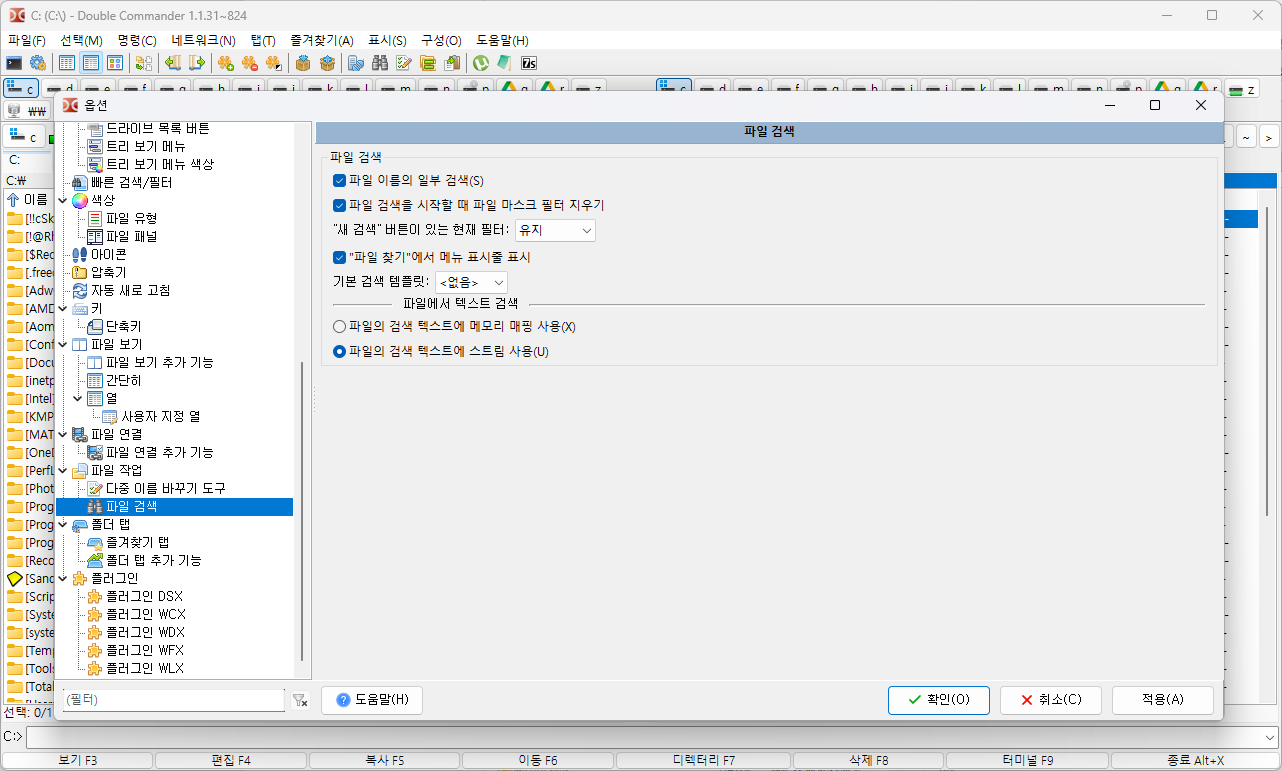Click the 터미널 F9 function button
The image size is (1282, 771).
(x=1030, y=760)
